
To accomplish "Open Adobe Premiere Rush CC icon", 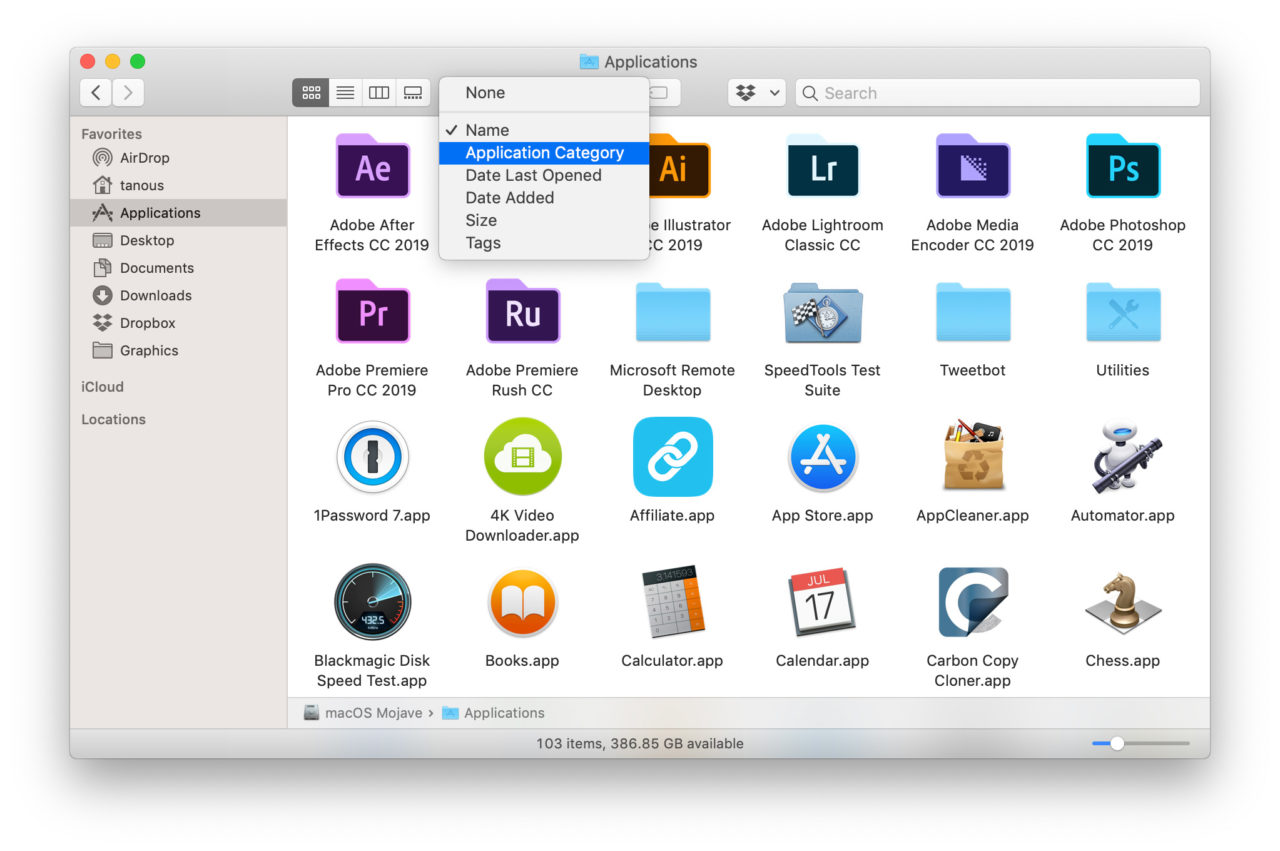I will [522, 312].
